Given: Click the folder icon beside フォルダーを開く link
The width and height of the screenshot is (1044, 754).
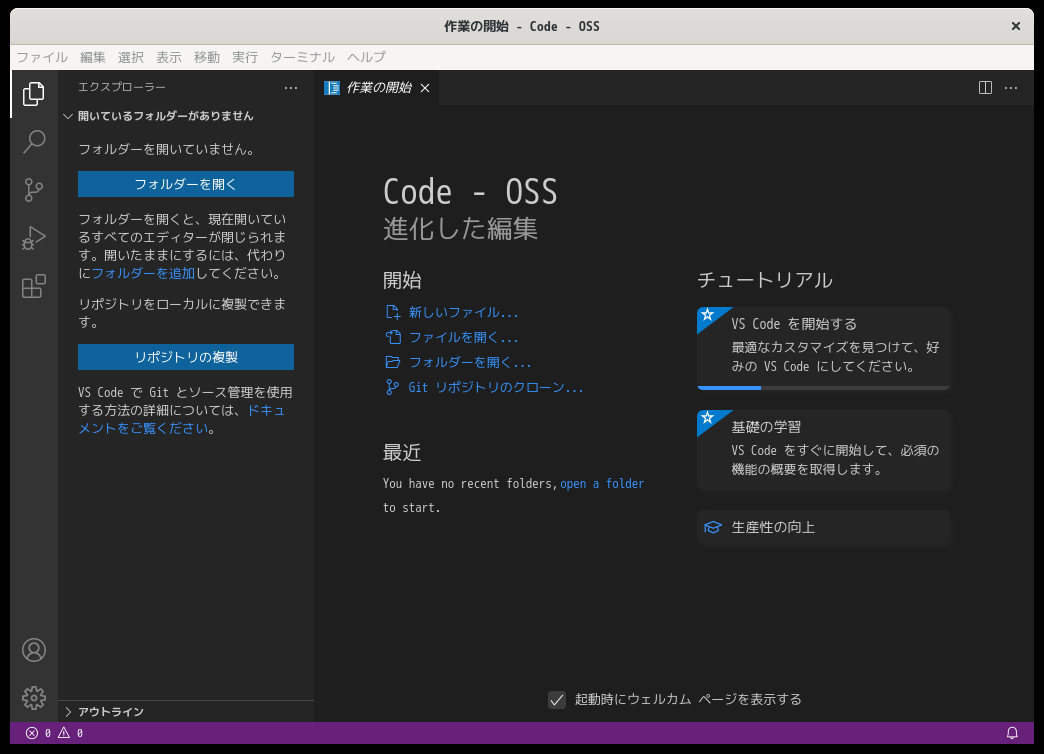Looking at the screenshot, I should point(393,362).
